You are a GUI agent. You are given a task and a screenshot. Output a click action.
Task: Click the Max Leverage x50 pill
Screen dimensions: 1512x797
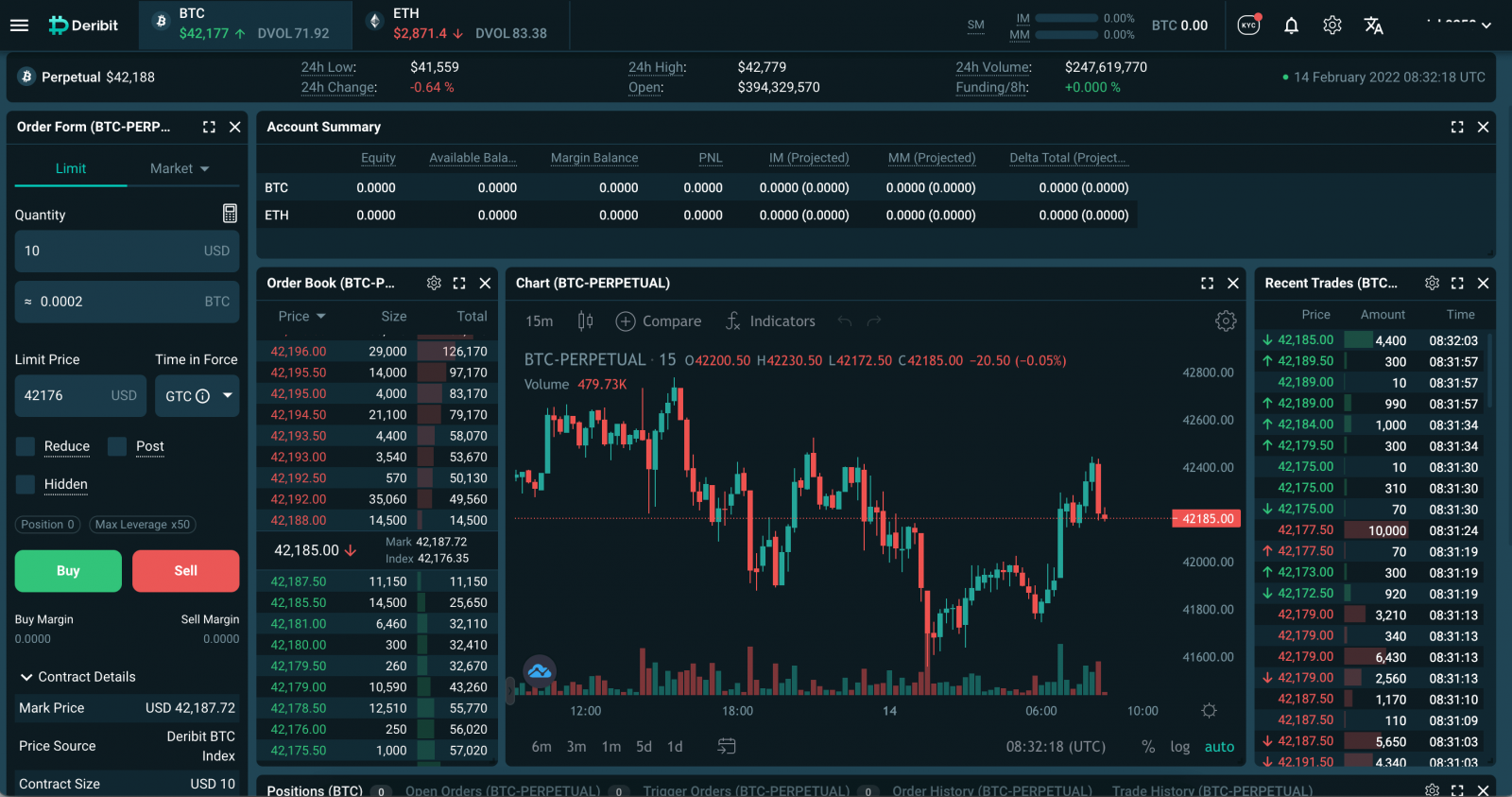[143, 525]
